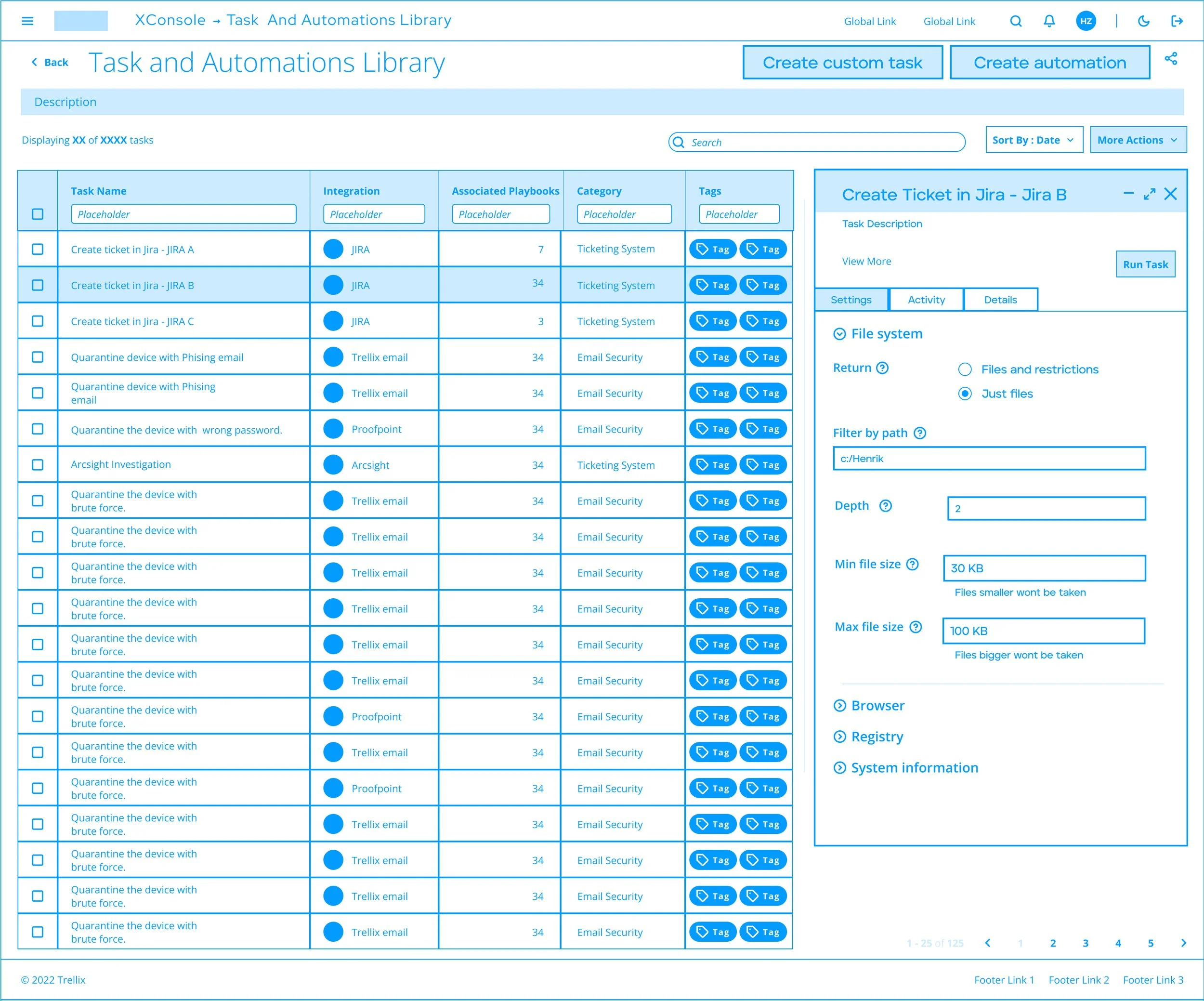Viewport: 1204px width, 1001px height.
Task: Check the wrong password quarantine row
Action: pyautogui.click(x=38, y=429)
